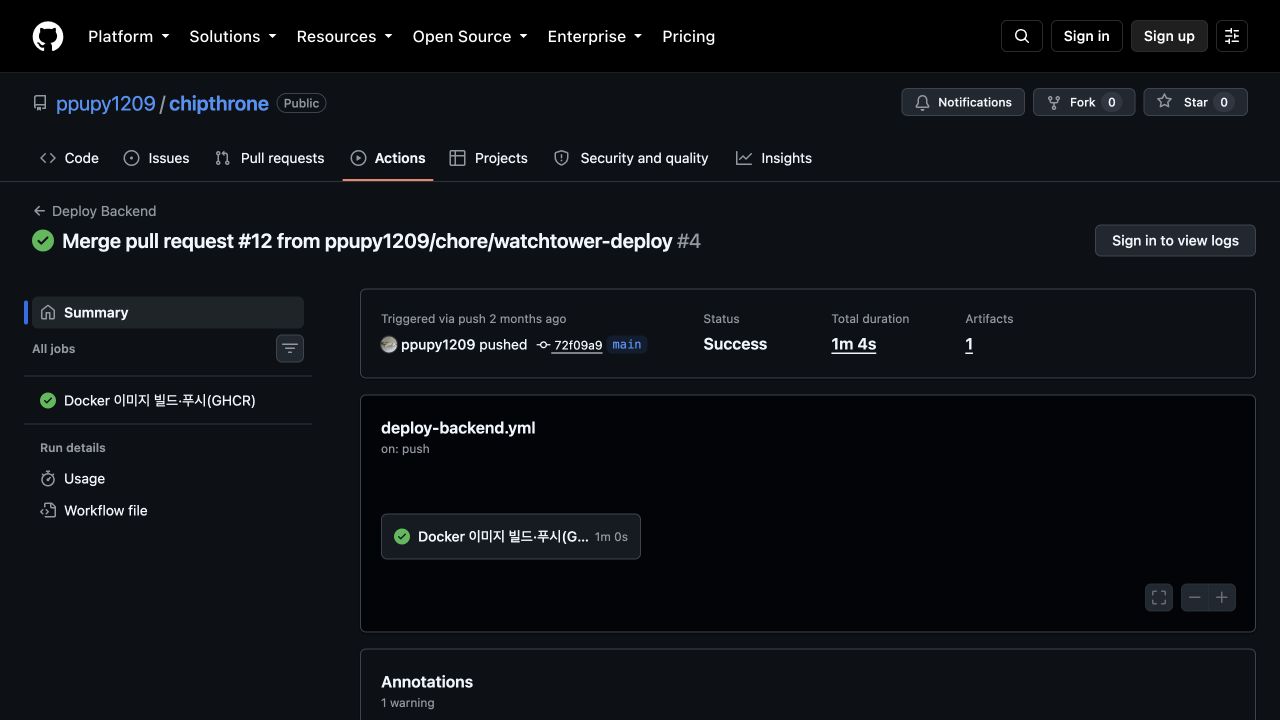Click the Fork count 0
The width and height of the screenshot is (1280, 720).
(1112, 102)
